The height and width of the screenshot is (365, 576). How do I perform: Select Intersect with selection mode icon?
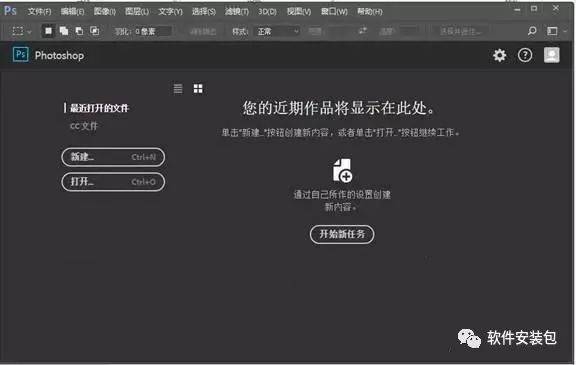[95, 31]
